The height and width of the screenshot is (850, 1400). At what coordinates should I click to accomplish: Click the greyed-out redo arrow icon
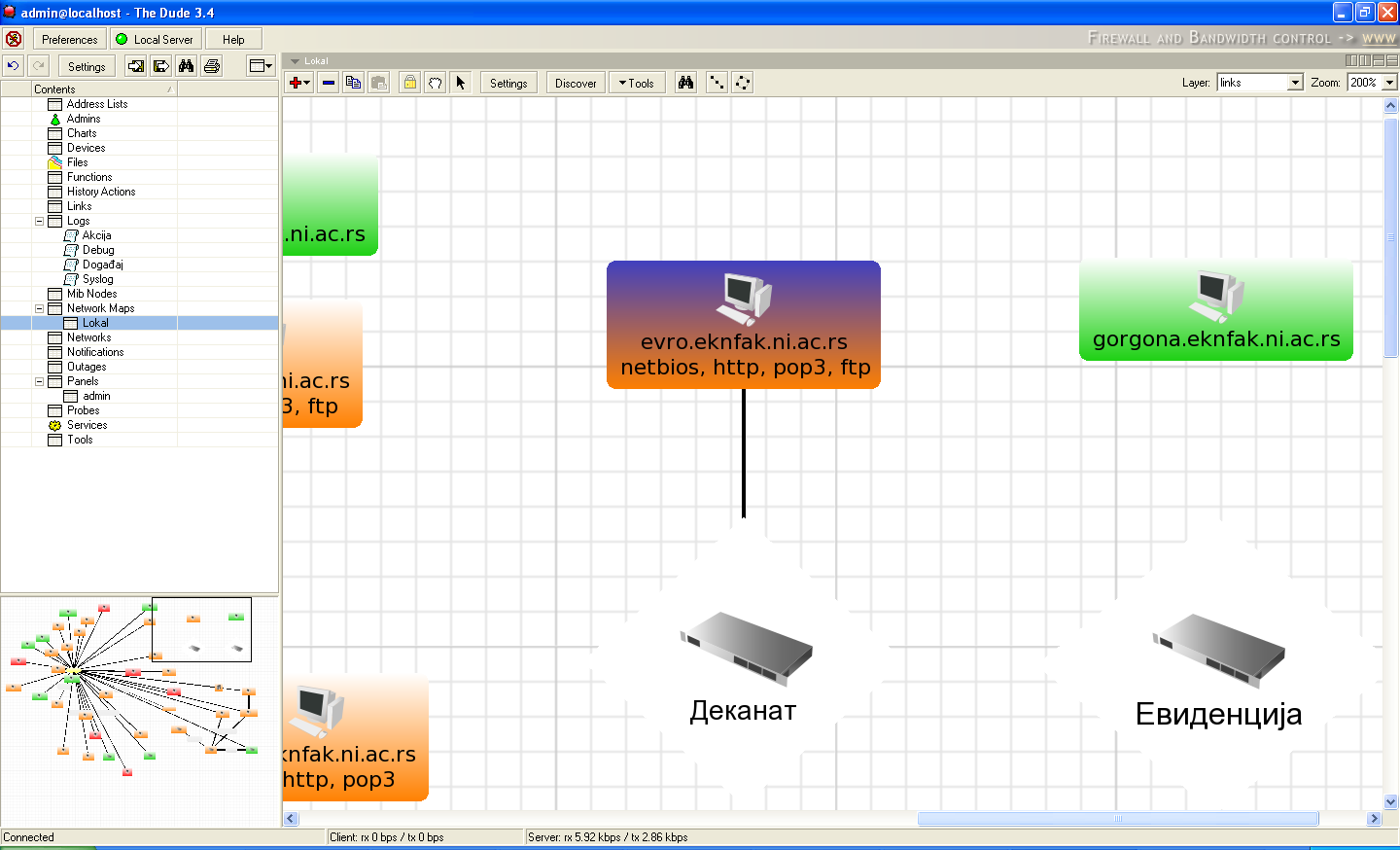(x=39, y=66)
